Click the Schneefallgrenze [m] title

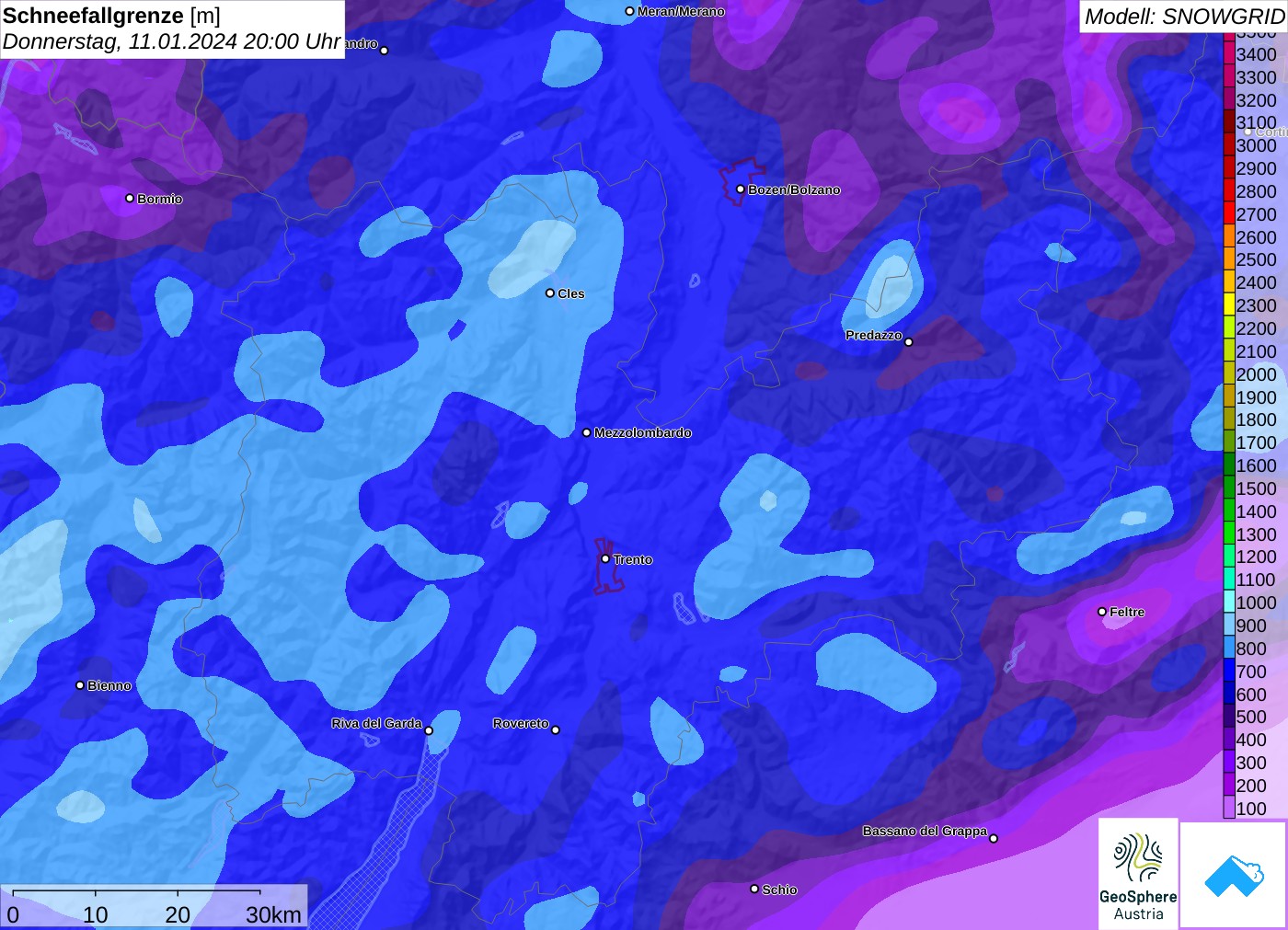click(x=111, y=16)
